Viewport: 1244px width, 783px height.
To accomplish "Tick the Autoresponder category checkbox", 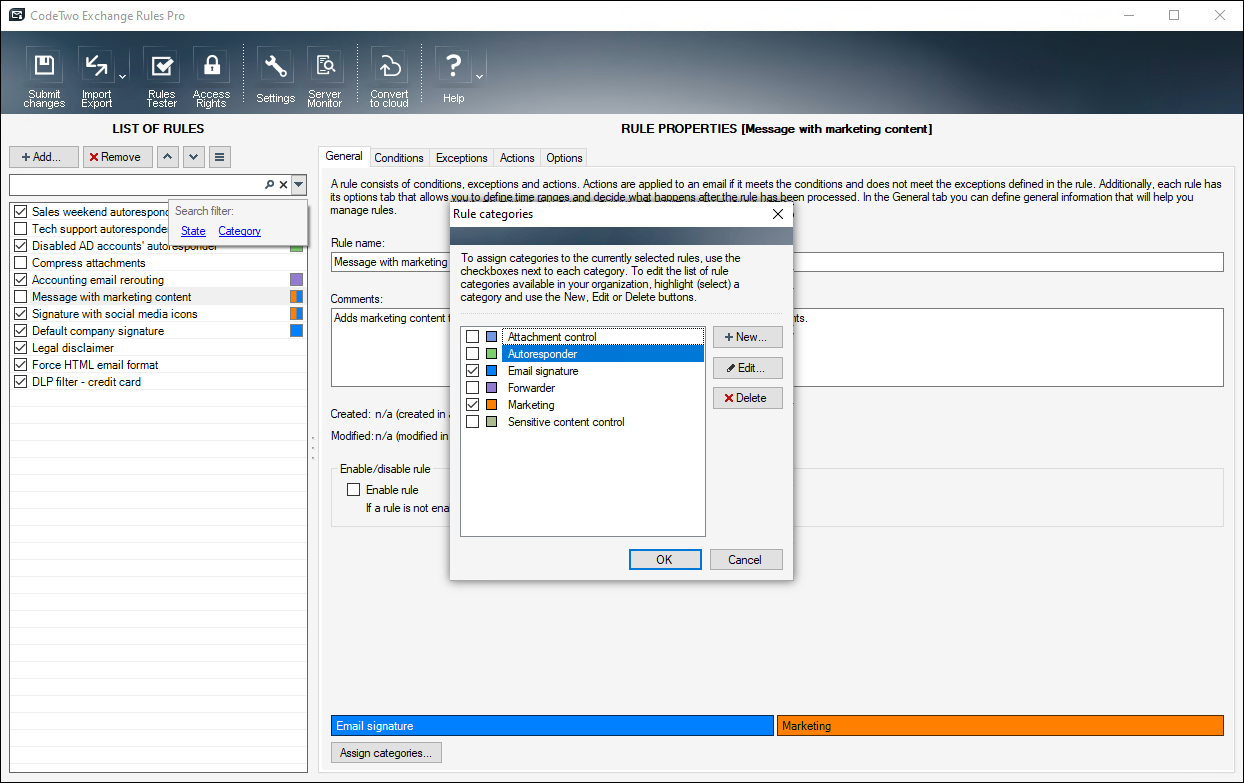I will point(472,354).
